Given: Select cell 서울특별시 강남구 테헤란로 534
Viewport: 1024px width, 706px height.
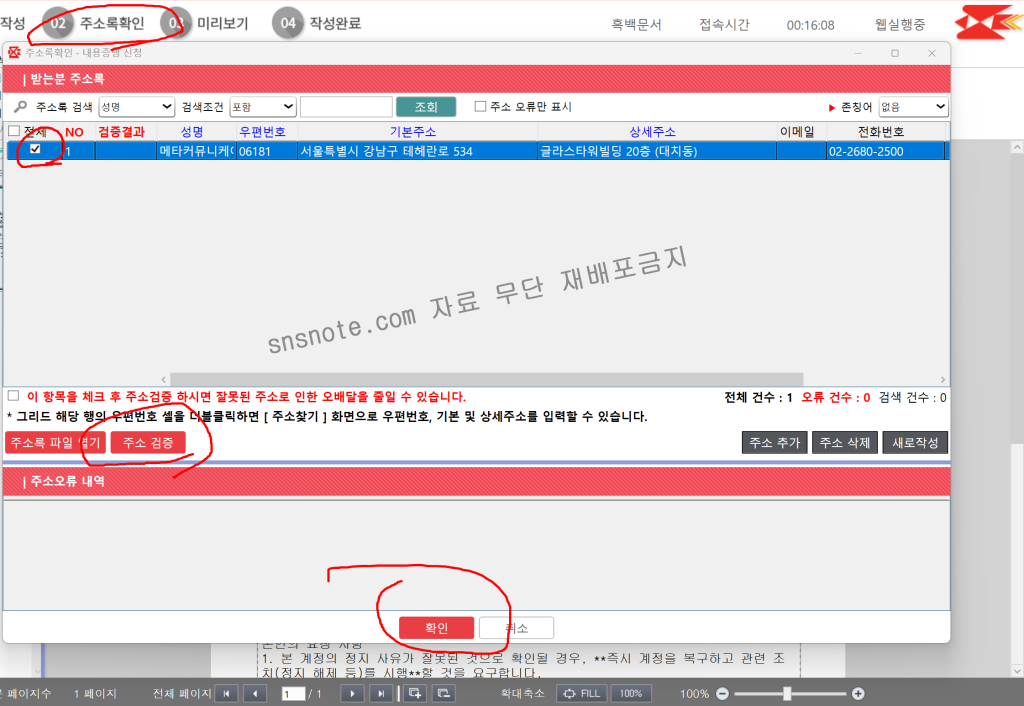Looking at the screenshot, I should 417,151.
